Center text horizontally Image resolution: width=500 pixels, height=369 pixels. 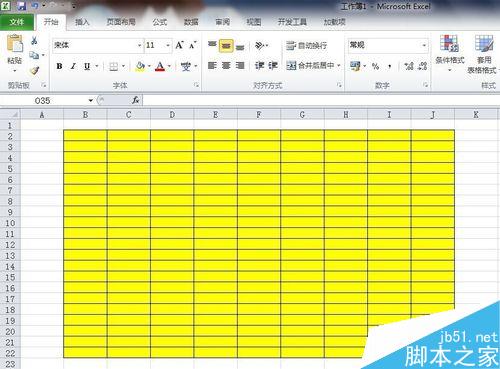[x=226, y=66]
